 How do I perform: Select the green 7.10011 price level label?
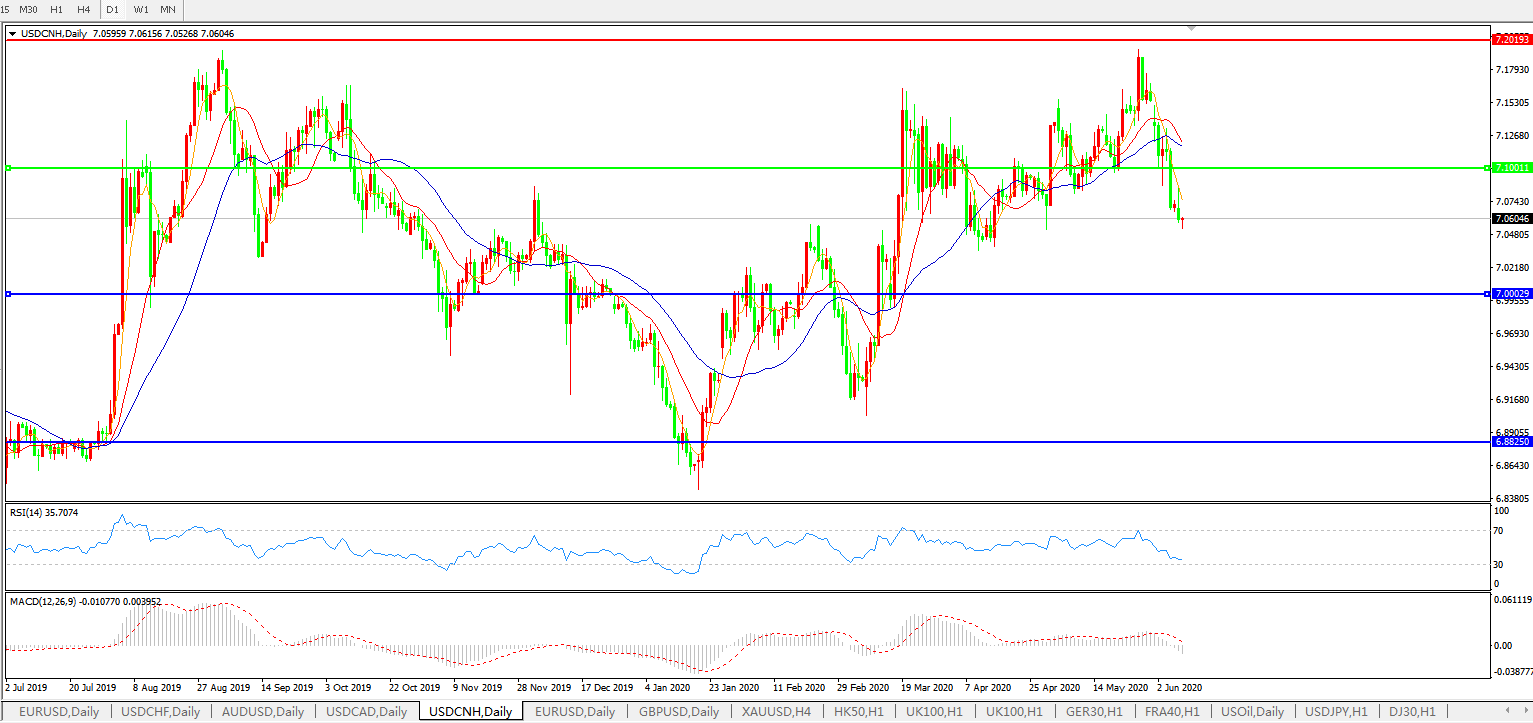click(x=1510, y=168)
